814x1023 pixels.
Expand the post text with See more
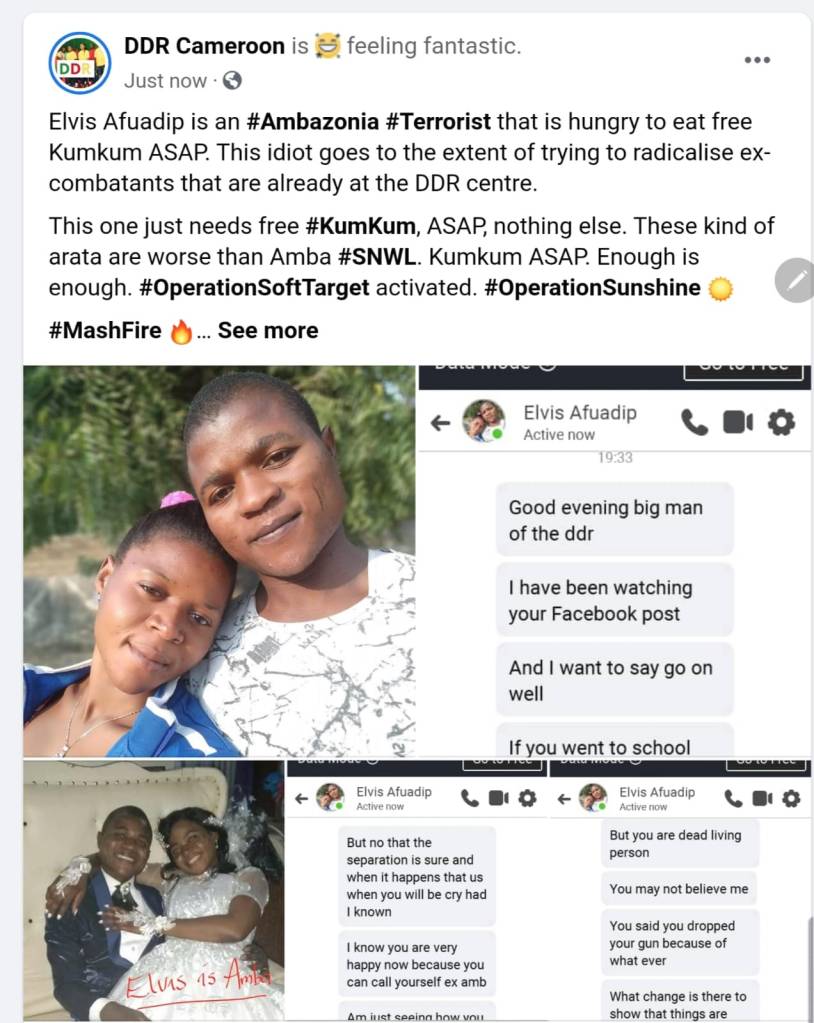coord(268,331)
